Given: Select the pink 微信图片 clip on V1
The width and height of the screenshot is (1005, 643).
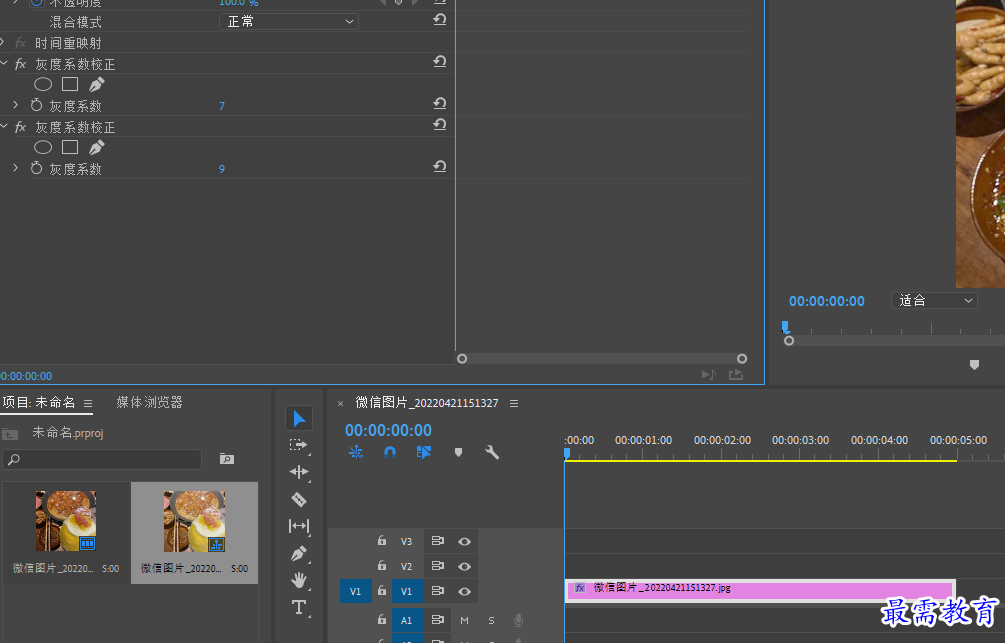Looking at the screenshot, I should click(760, 589).
